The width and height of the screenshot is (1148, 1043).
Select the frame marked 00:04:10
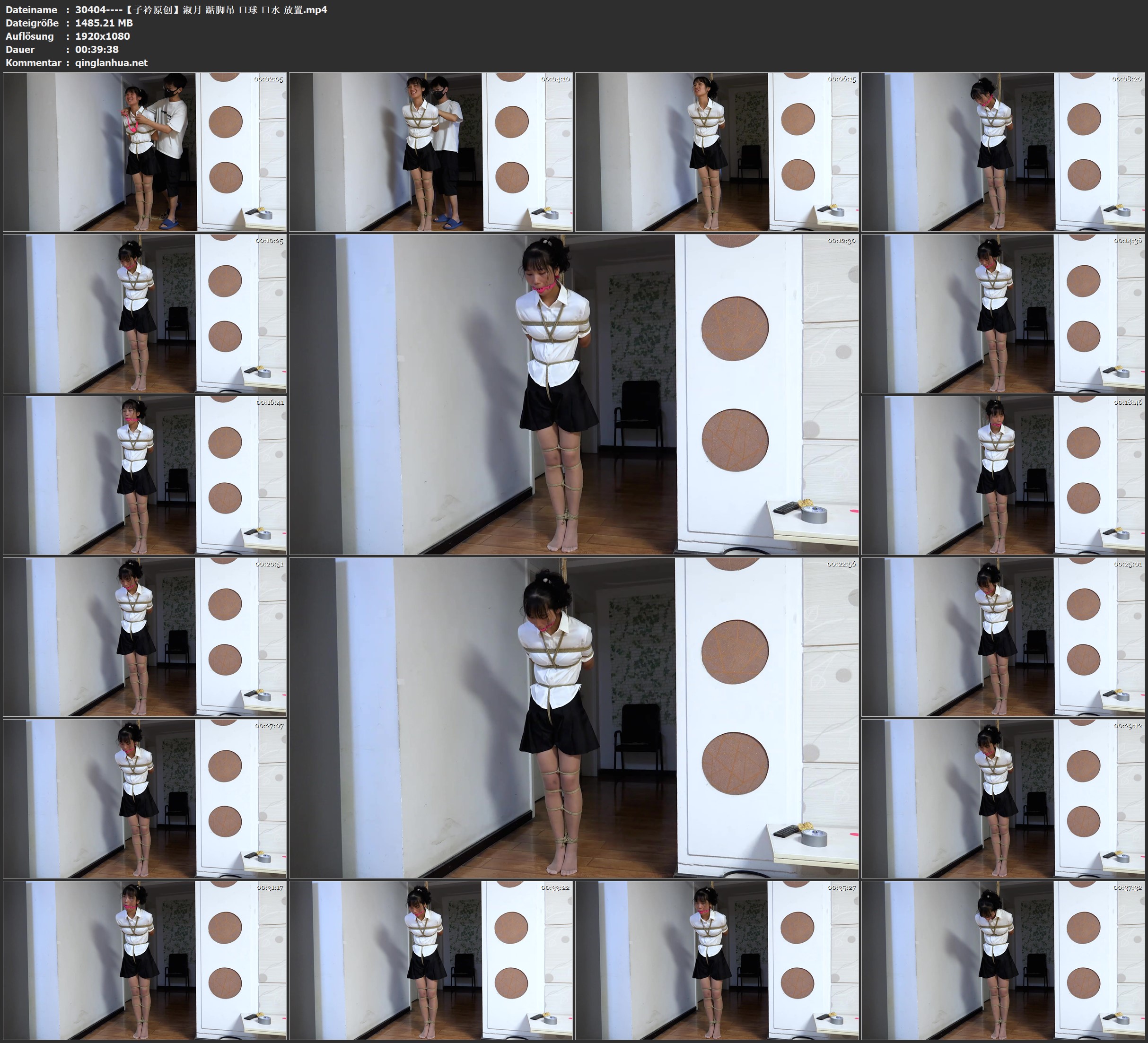431,151
